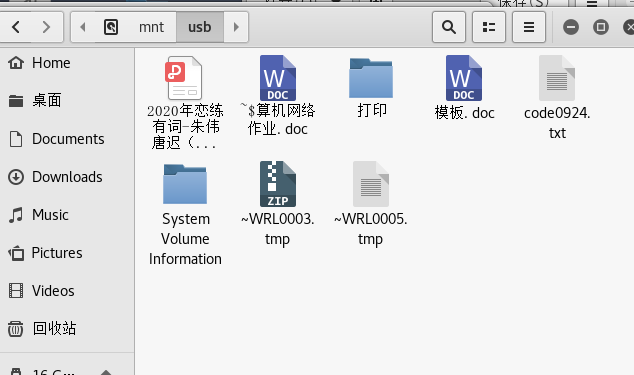Open Pictures in the sidebar
Image resolution: width=634 pixels, height=375 pixels.
[67, 253]
